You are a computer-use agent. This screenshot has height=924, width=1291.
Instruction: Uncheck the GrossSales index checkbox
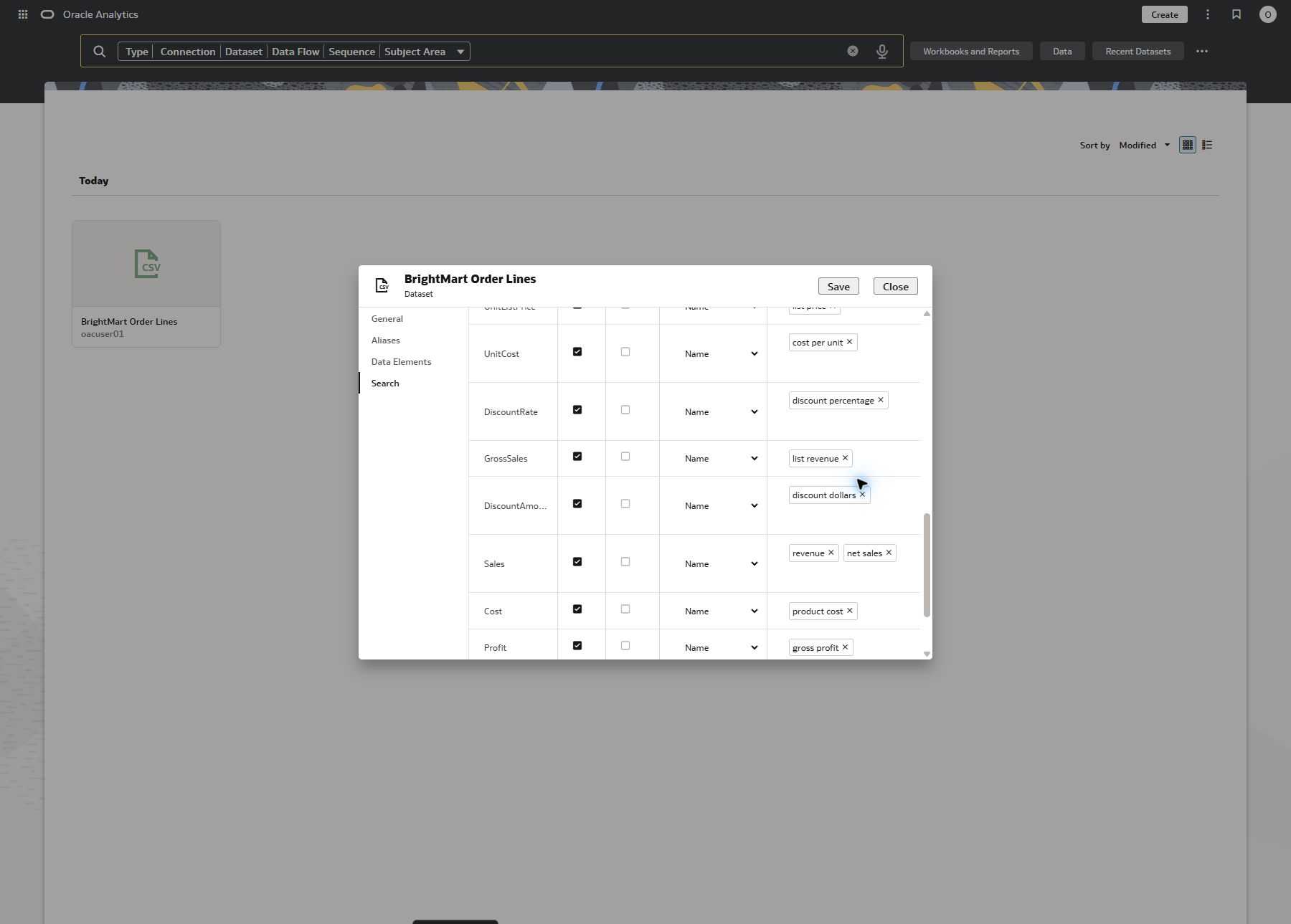pos(577,457)
